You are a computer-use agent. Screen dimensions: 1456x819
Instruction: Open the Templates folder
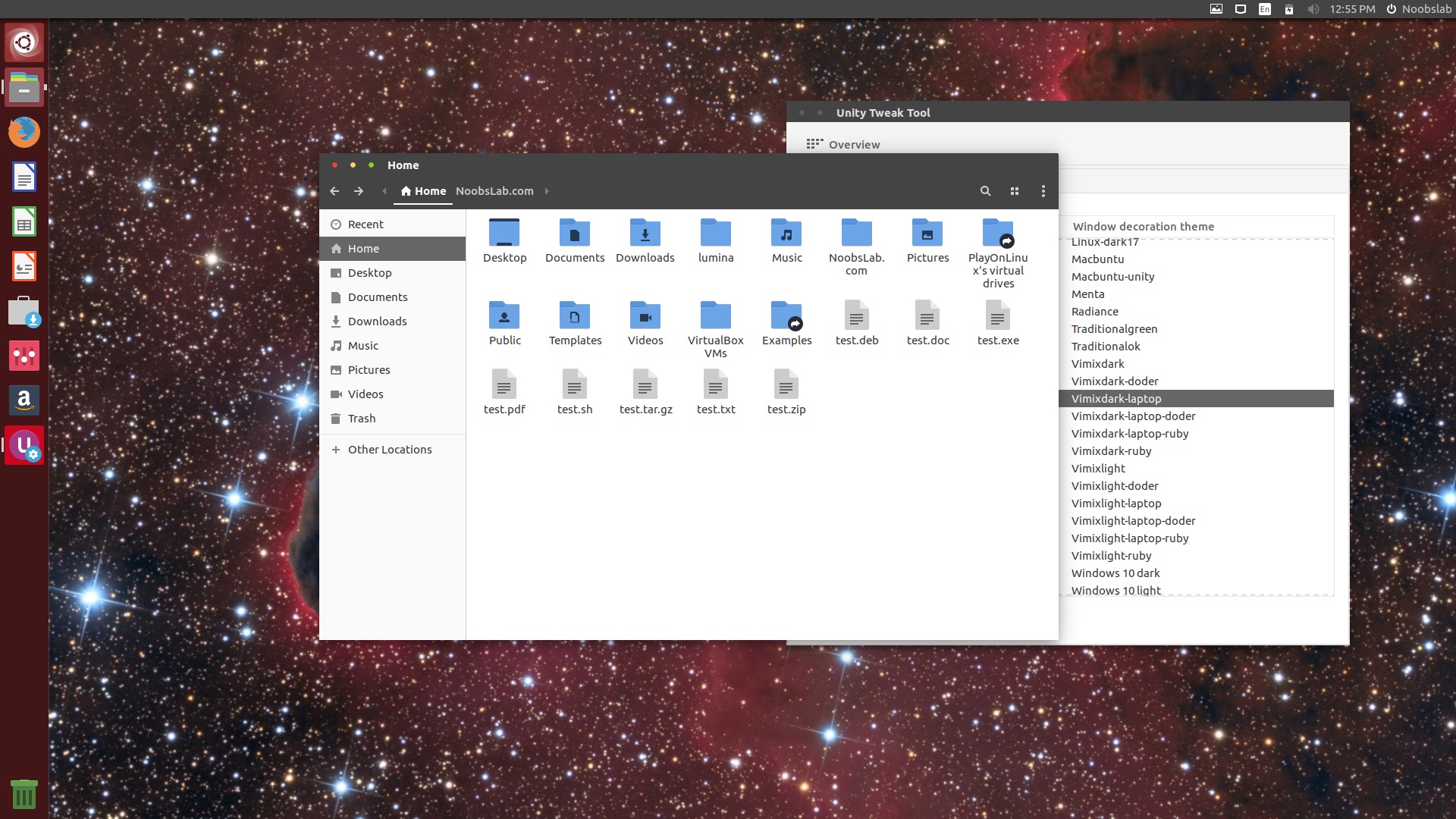[x=574, y=315]
